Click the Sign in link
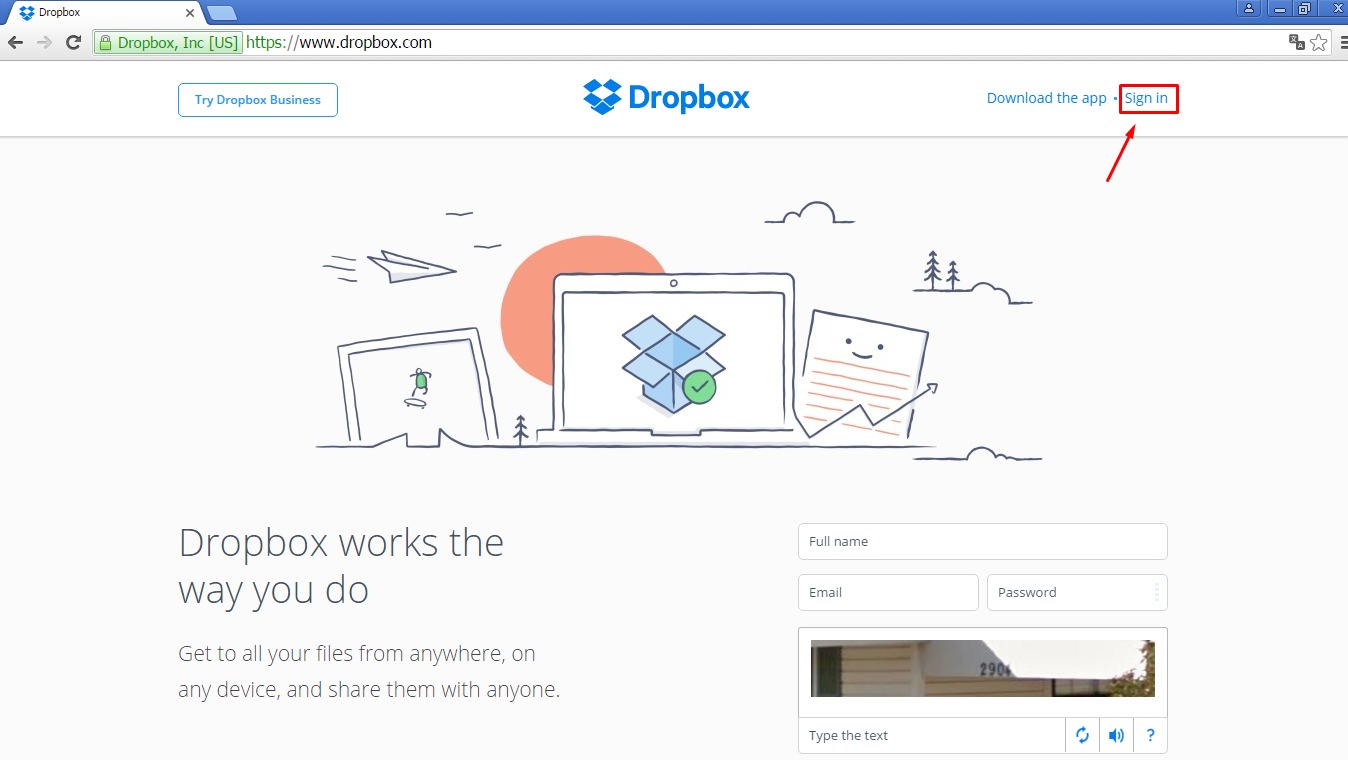The width and height of the screenshot is (1348, 760). click(1146, 98)
